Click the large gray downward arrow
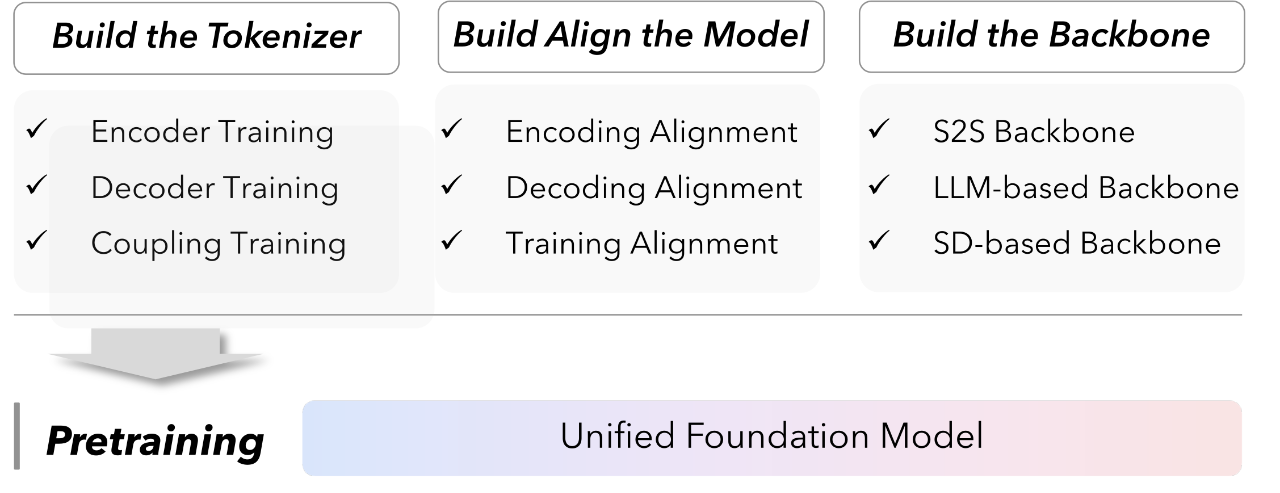1280x493 pixels. coord(155,355)
